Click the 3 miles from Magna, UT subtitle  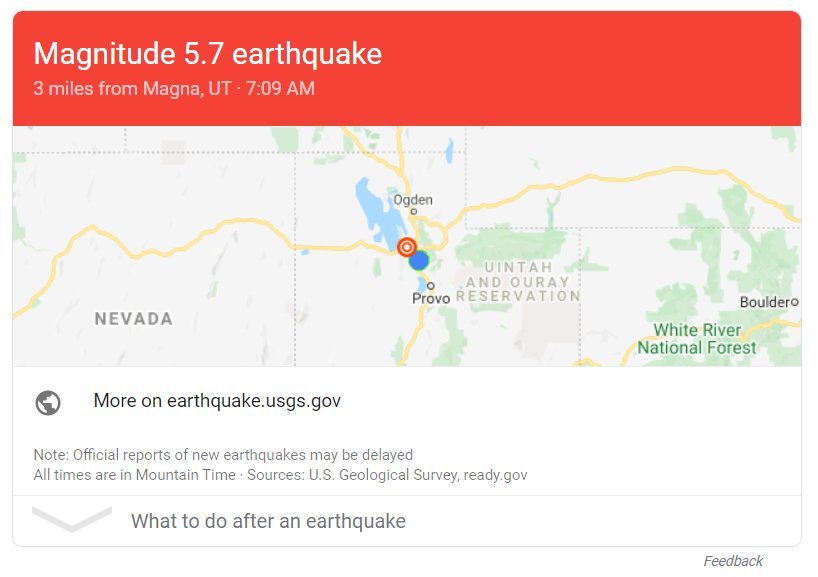(x=132, y=88)
